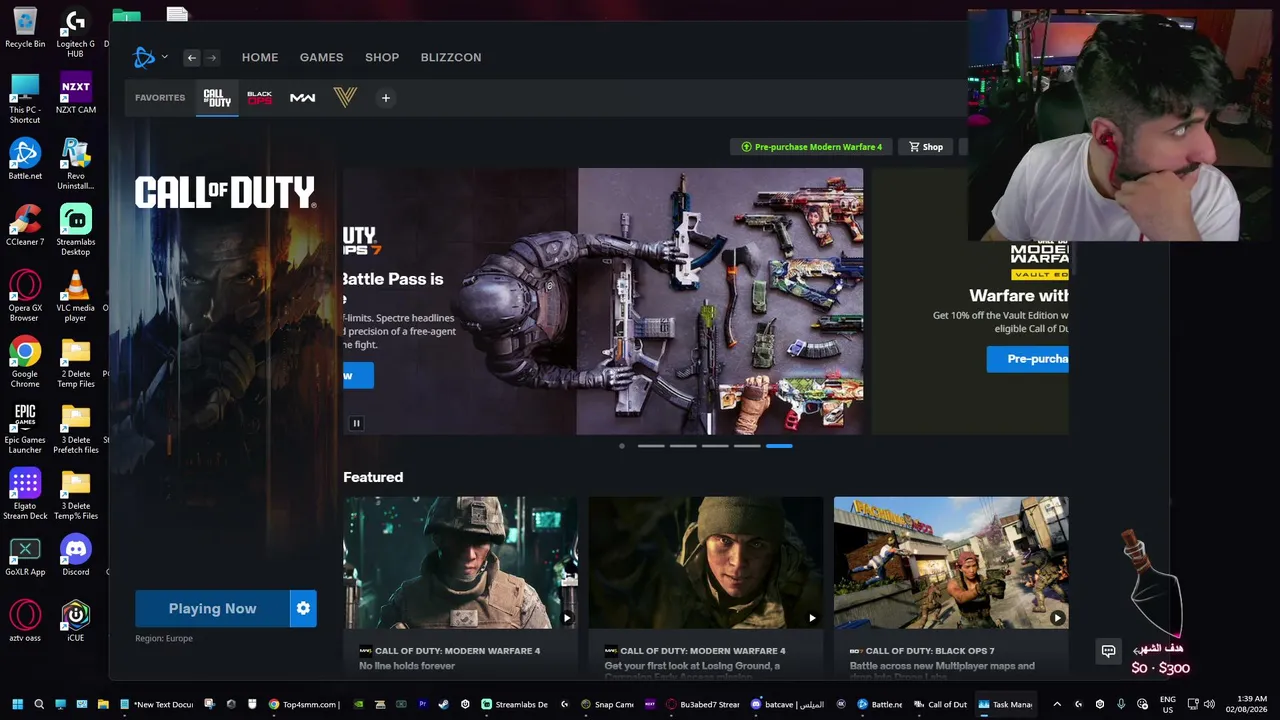Open the Battle.net desktop shortcut

point(25,160)
